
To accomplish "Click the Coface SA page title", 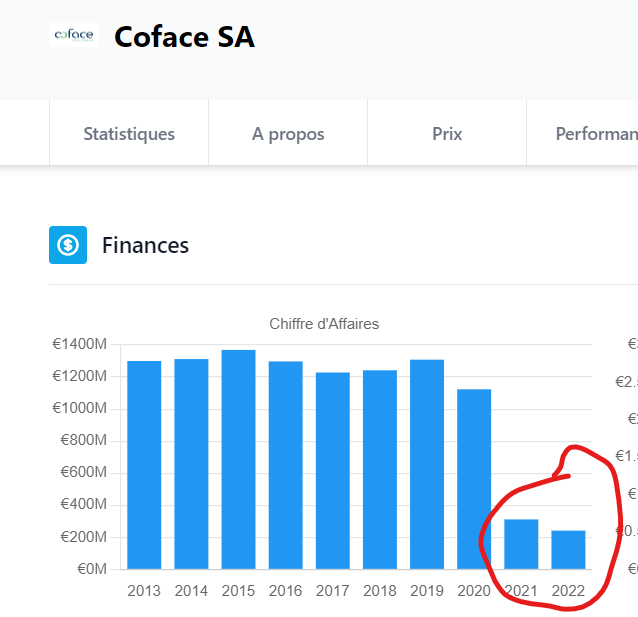I will 184,37.
